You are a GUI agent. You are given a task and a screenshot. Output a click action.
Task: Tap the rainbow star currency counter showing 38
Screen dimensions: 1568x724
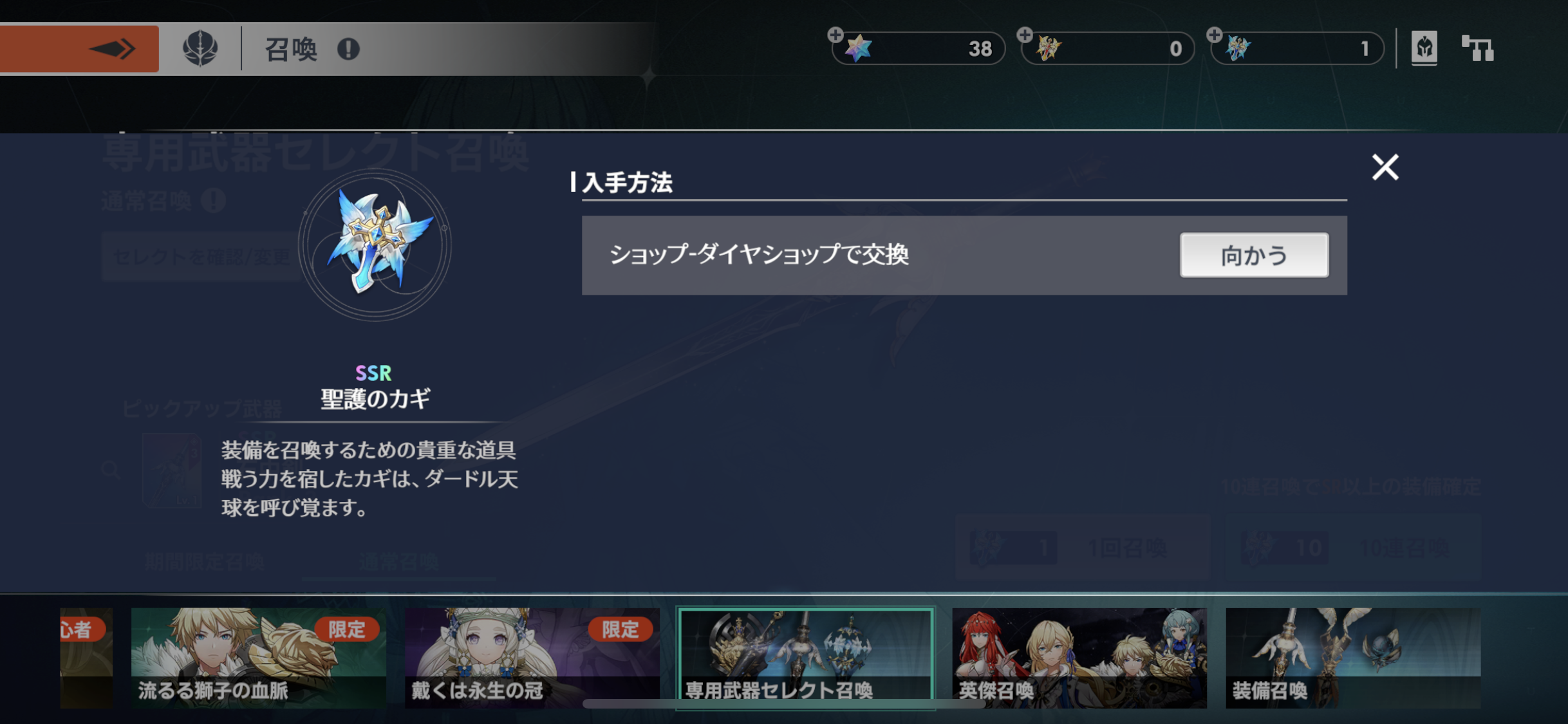919,49
